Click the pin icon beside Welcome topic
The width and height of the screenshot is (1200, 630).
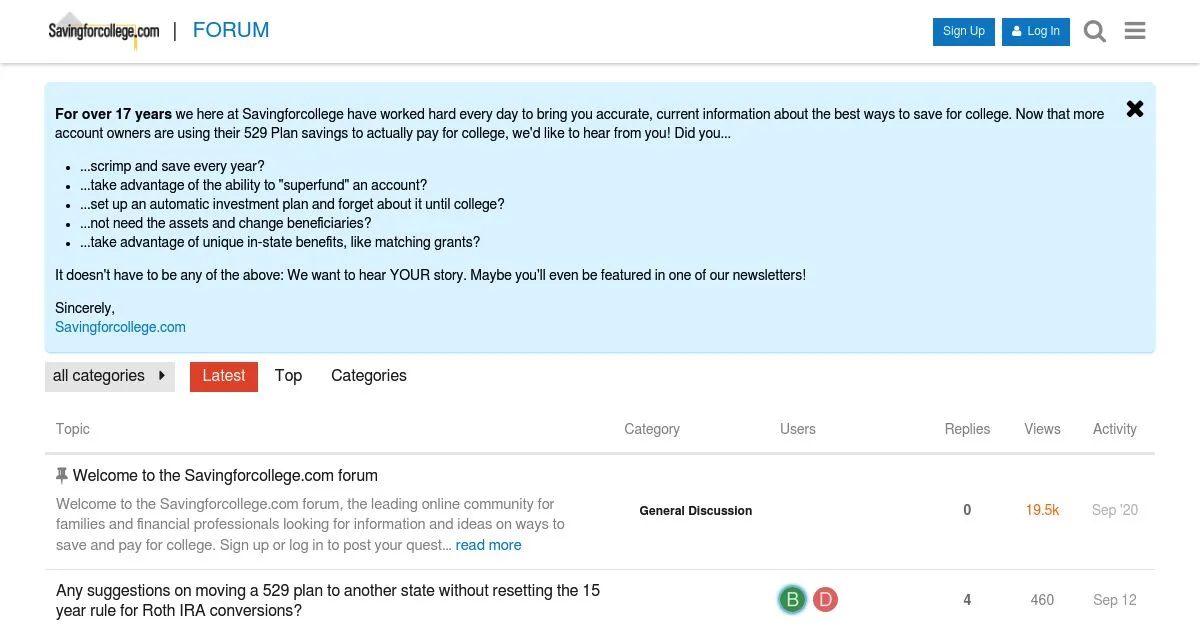tap(62, 476)
